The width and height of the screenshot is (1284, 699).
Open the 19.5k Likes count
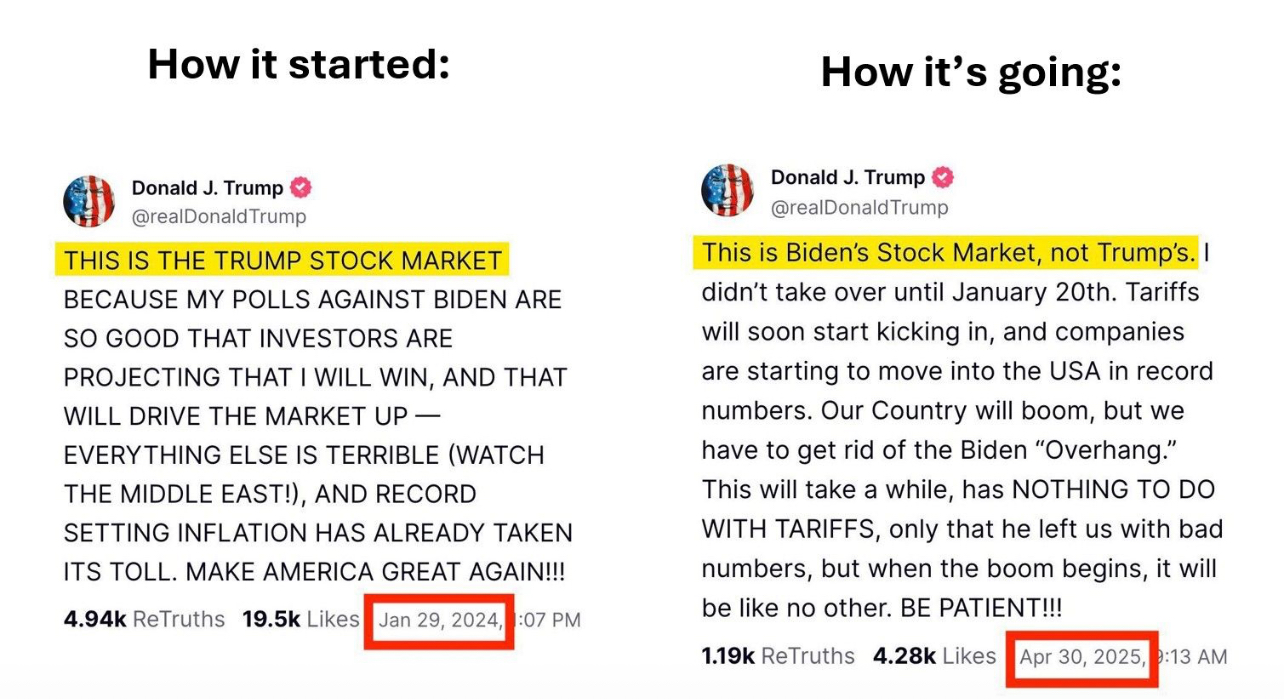[x=300, y=619]
